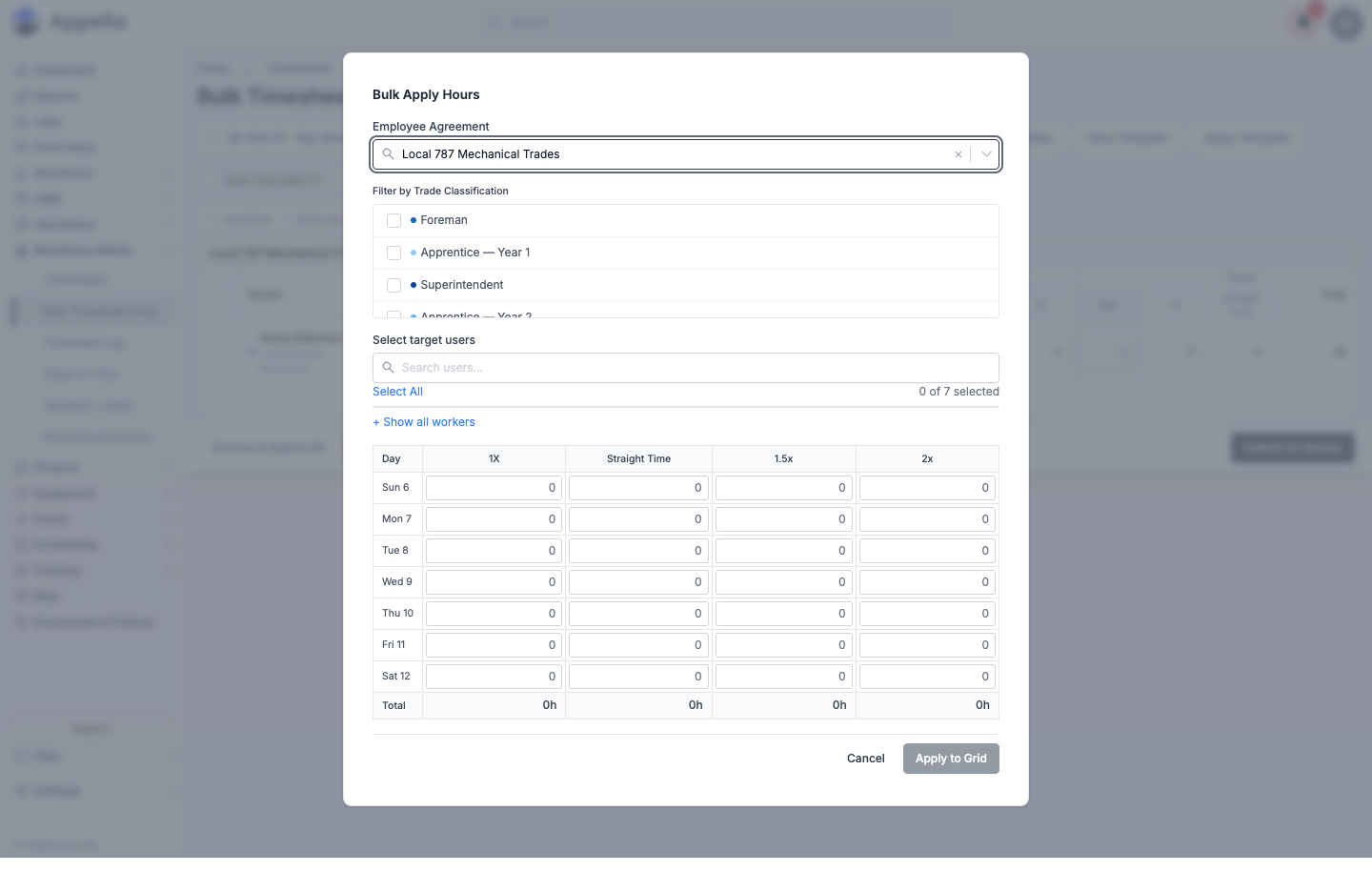Cancel the Bulk Apply Hours dialog

click(866, 759)
